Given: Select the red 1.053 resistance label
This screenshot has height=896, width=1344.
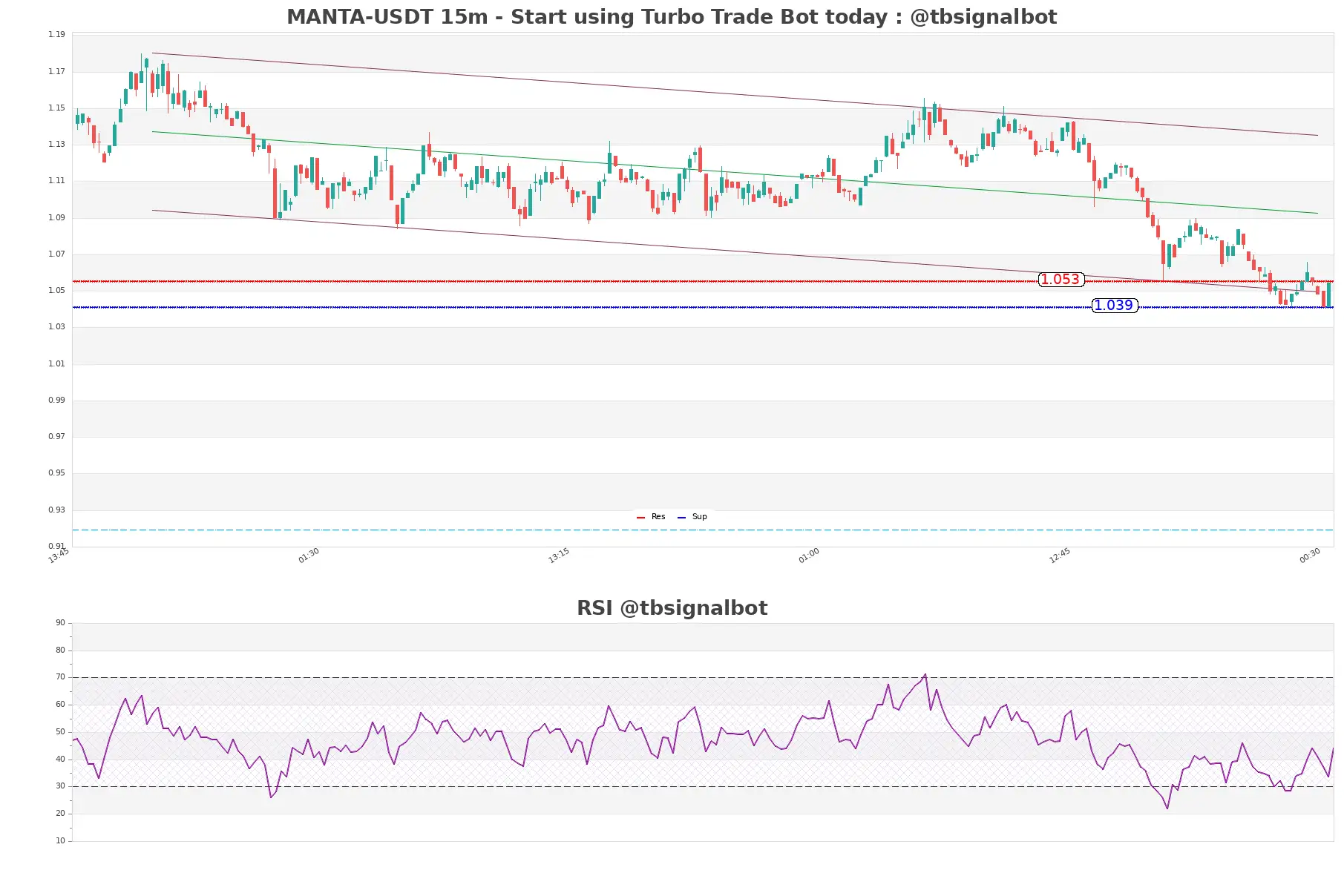Looking at the screenshot, I should (1061, 280).
